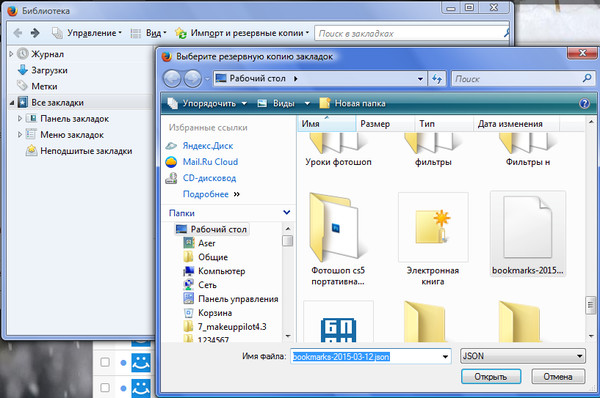
Task: Click the Поиск в закладках search field
Action: pos(411,33)
